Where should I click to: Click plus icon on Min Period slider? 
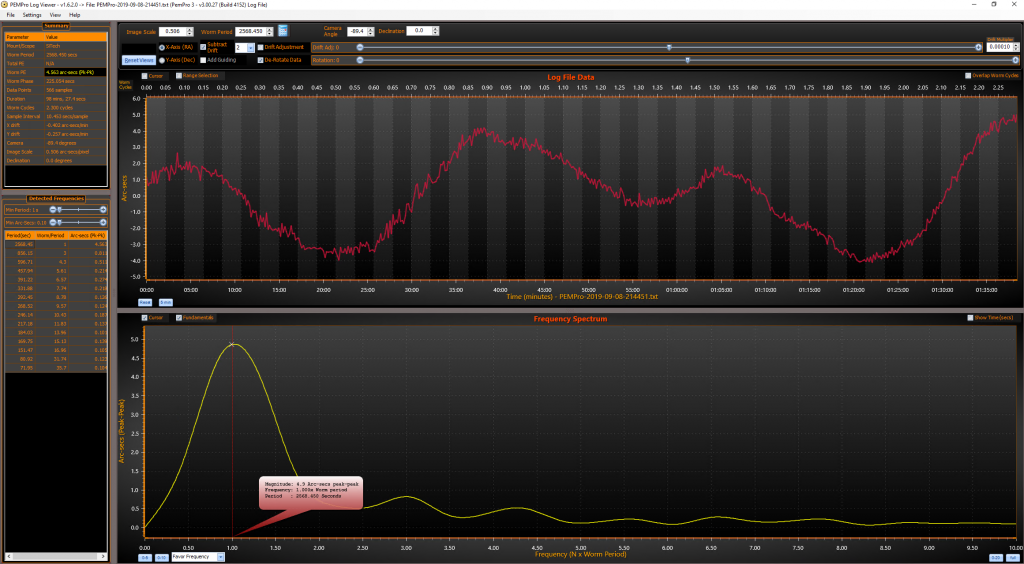(x=102, y=210)
